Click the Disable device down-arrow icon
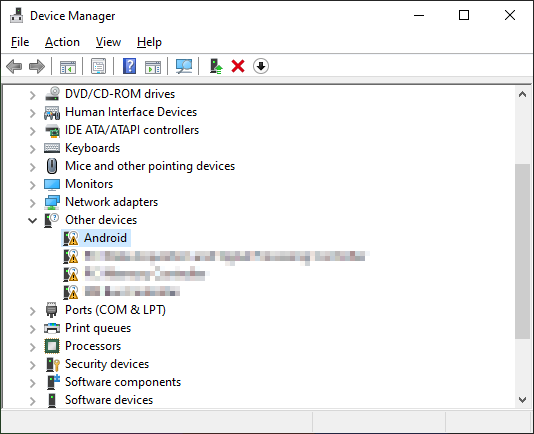Viewport: 534px width, 434px height. coord(261,66)
